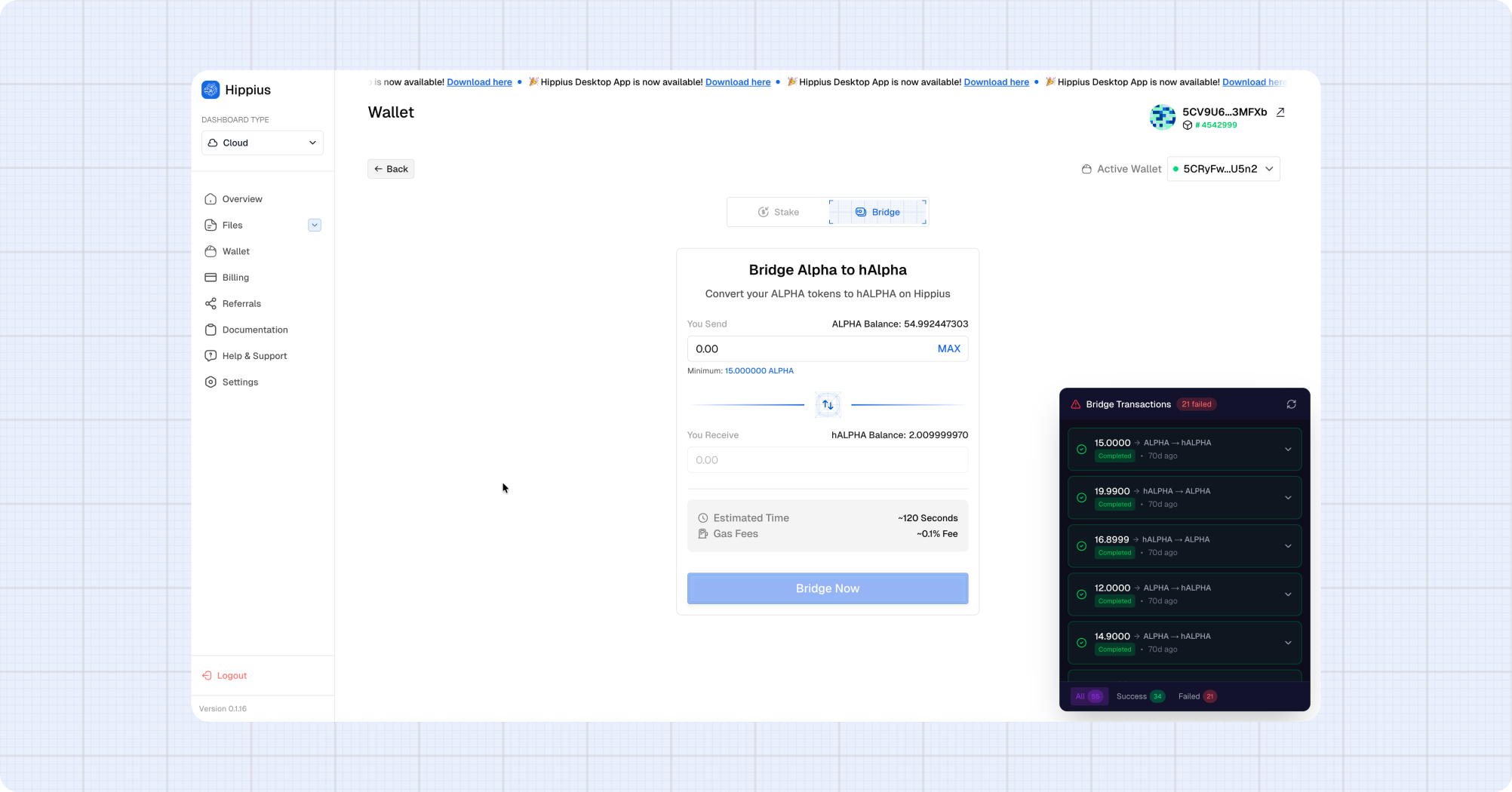Click the 21 failed badge
The width and height of the screenshot is (1512, 792).
(1197, 404)
